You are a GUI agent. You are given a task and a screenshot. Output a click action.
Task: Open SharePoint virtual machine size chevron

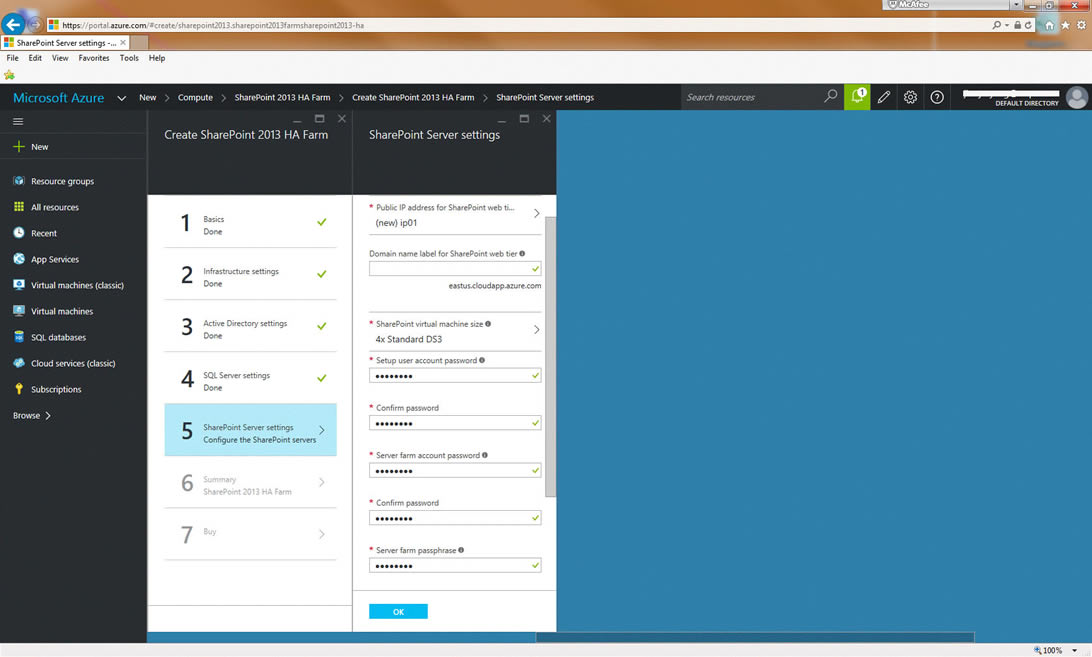[536, 330]
